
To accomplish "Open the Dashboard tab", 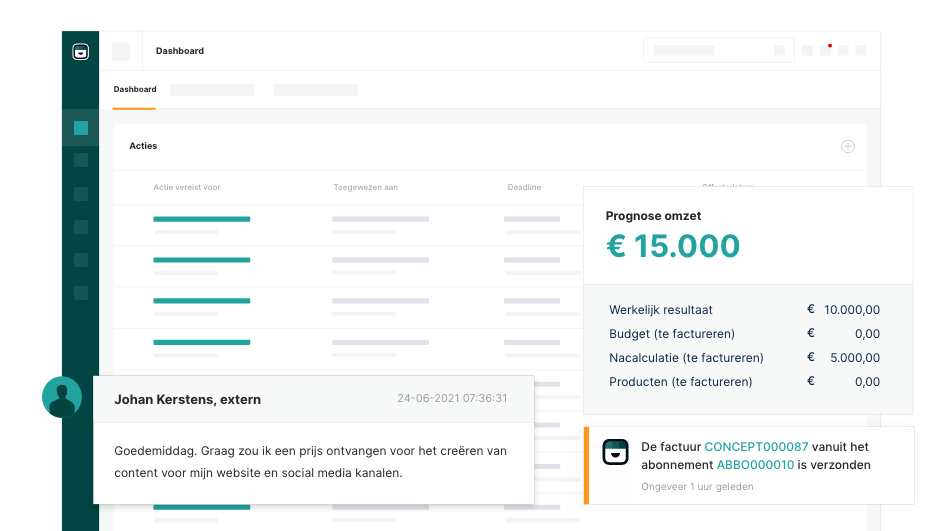I will pos(134,90).
